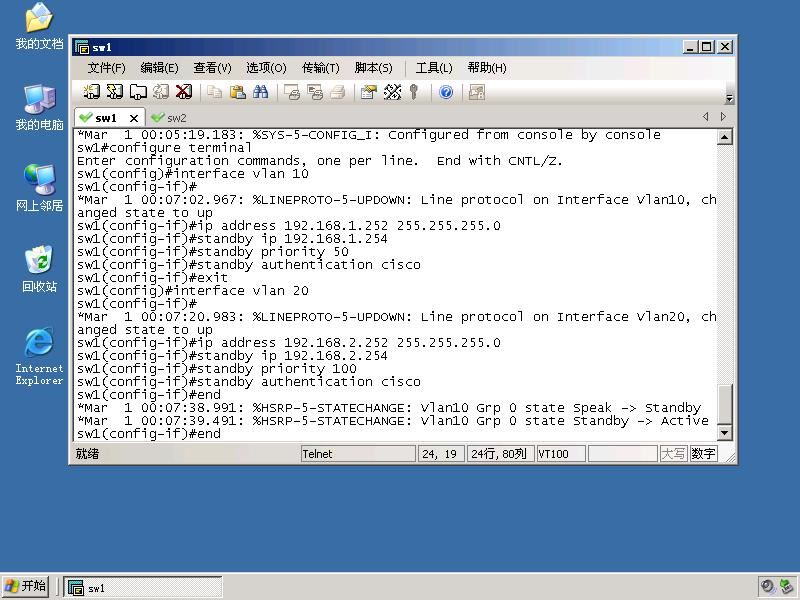Open the 帮助(H) menu
Viewport: 800px width, 600px height.
487,68
